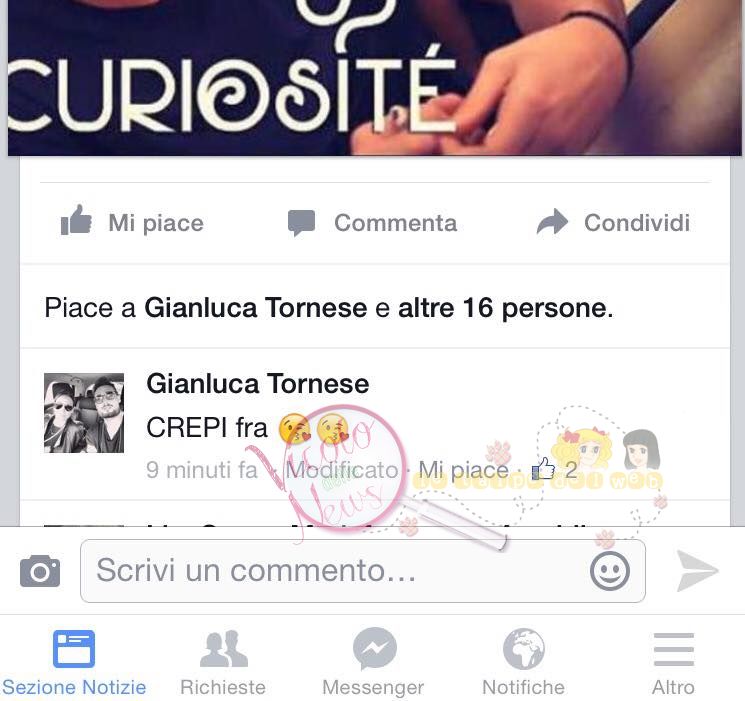View the altre 16 persone likes list
The image size is (745, 701).
tap(505, 307)
